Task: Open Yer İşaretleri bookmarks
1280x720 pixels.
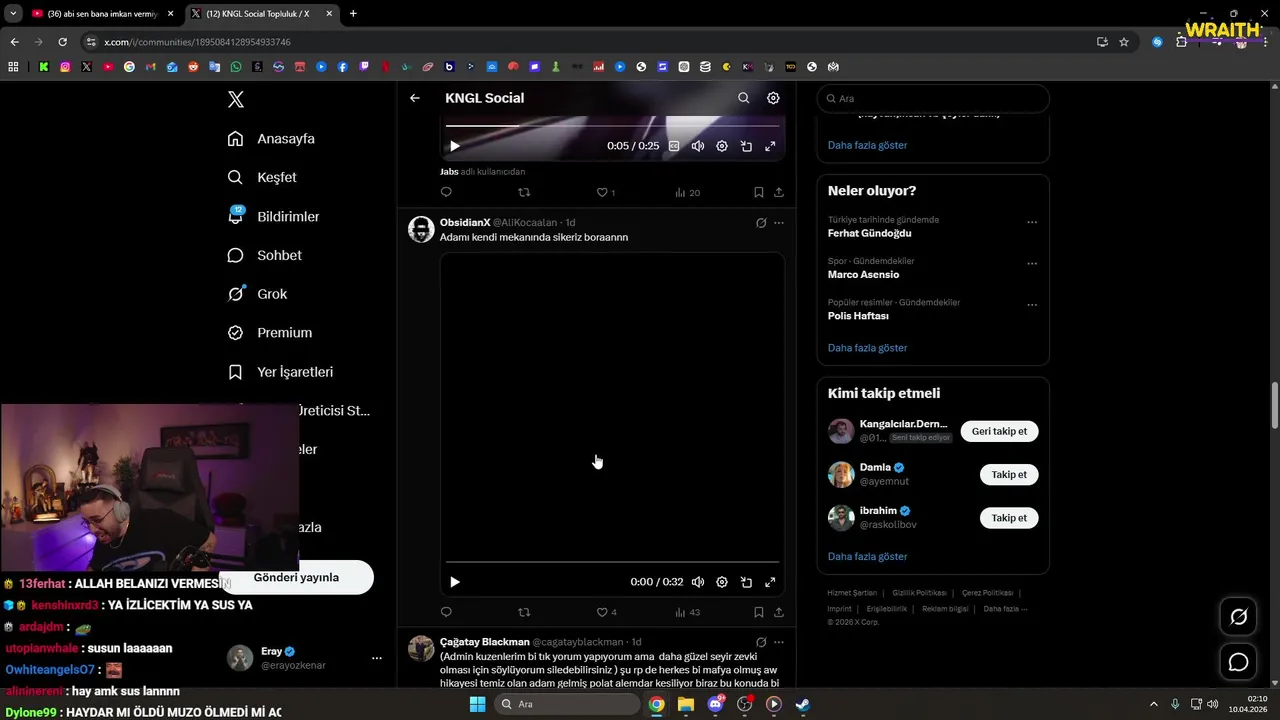Action: click(281, 372)
